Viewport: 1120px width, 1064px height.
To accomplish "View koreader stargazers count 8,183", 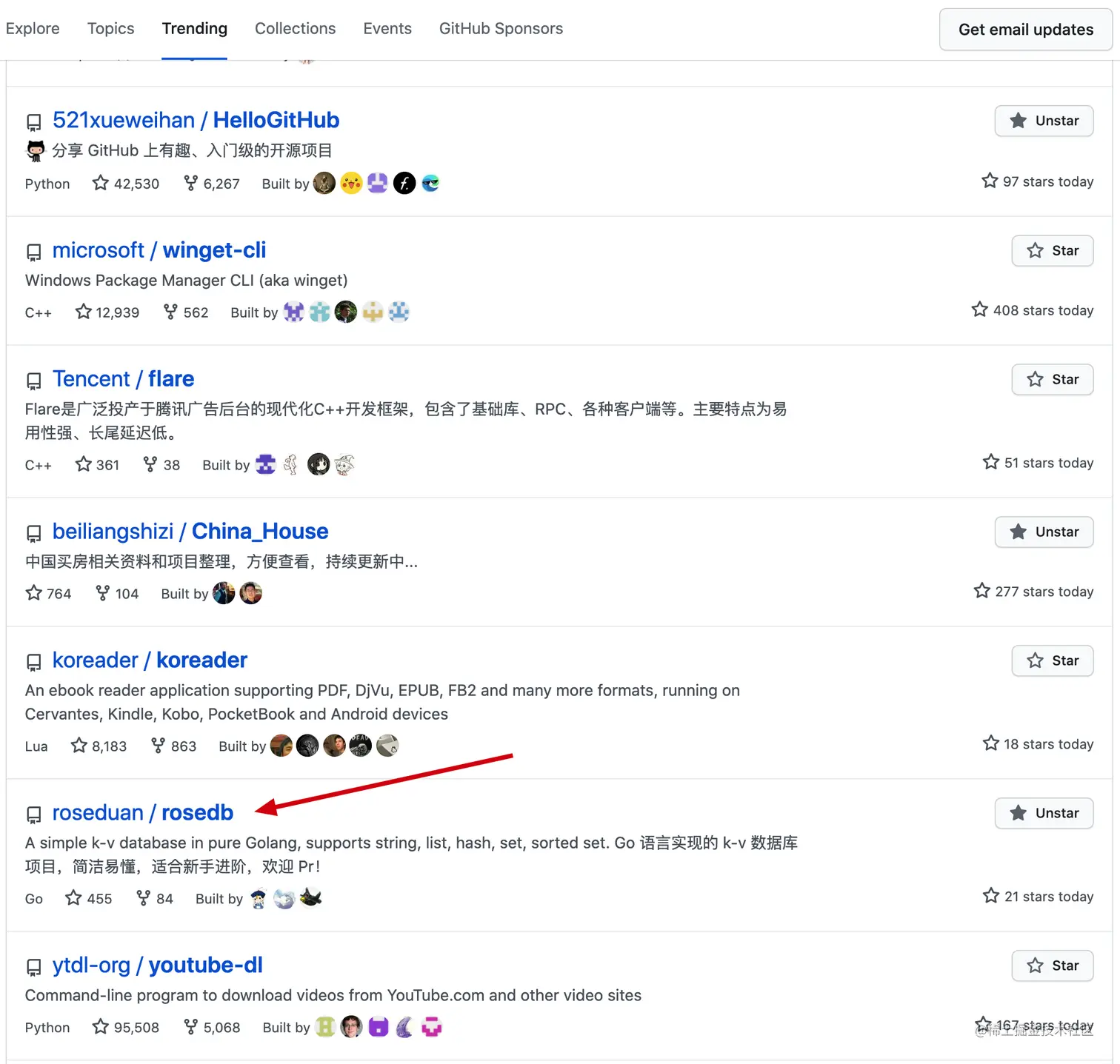I will coord(99,746).
